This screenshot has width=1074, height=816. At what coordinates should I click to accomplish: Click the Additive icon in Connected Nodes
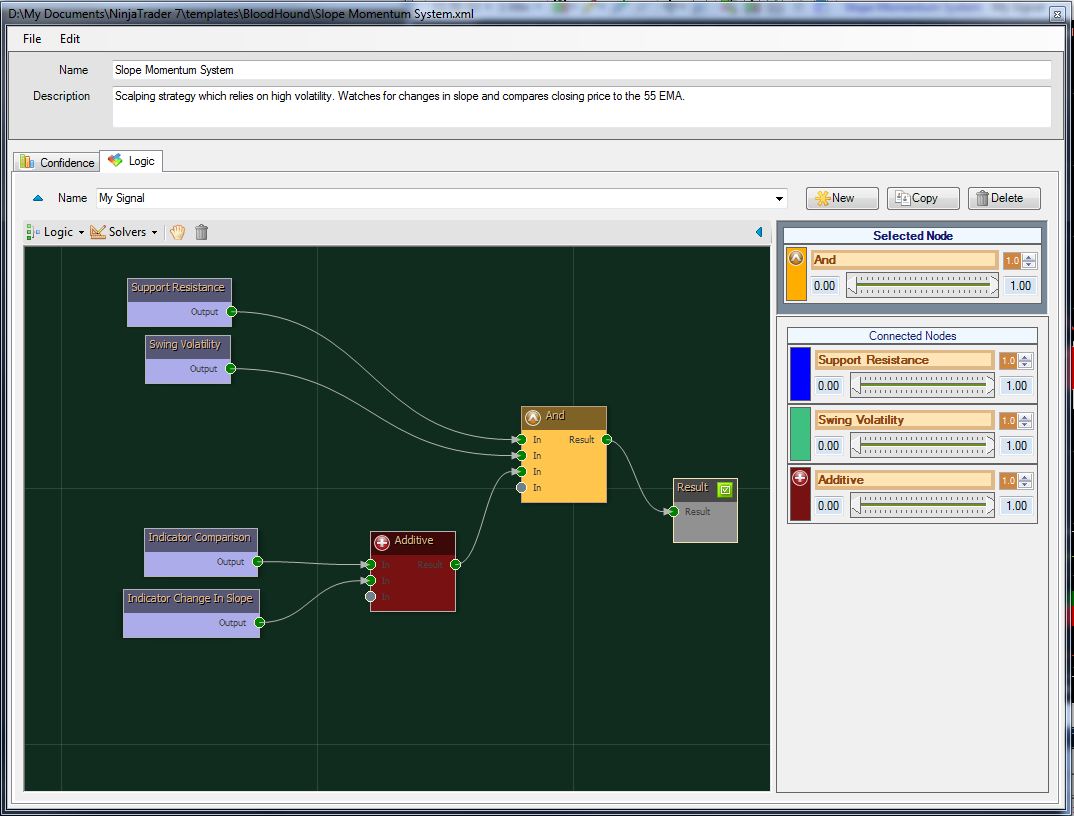point(800,479)
